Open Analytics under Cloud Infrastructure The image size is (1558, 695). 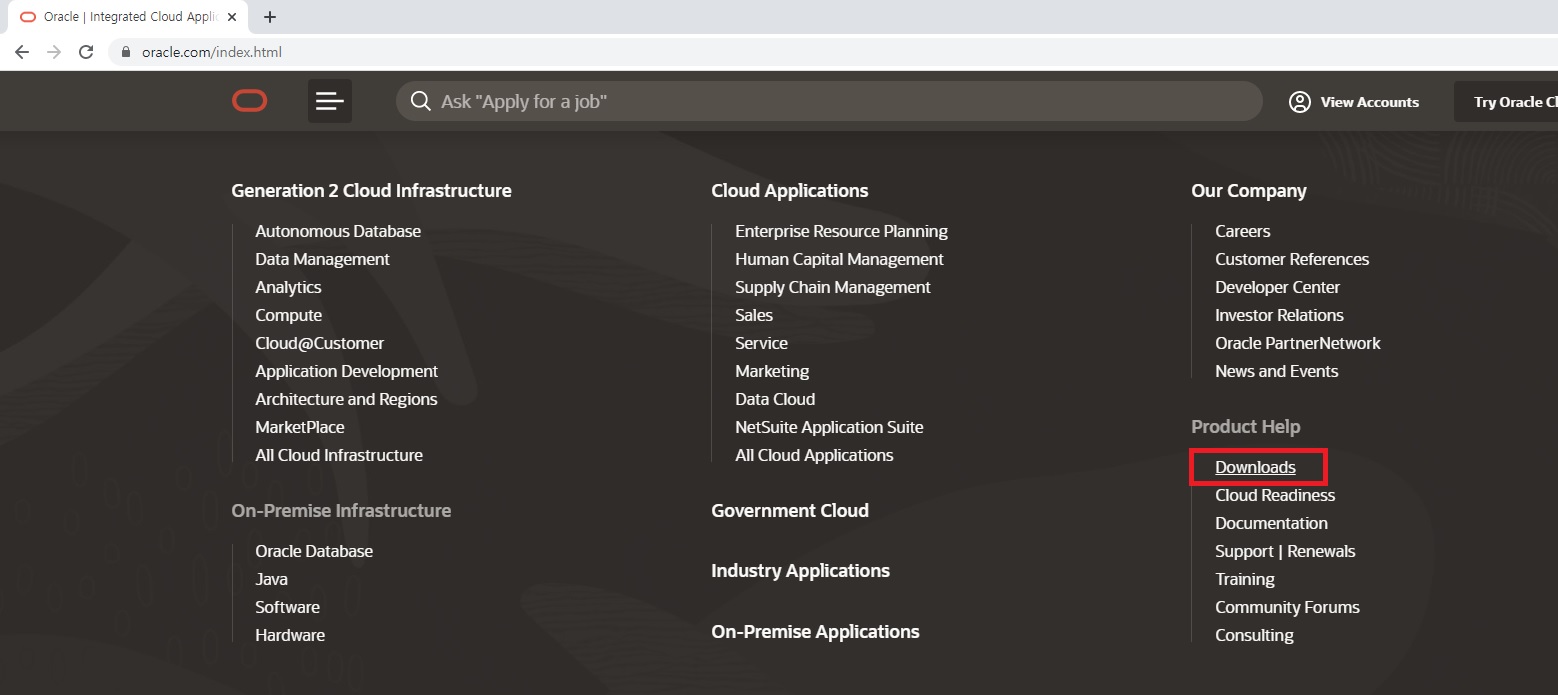288,287
